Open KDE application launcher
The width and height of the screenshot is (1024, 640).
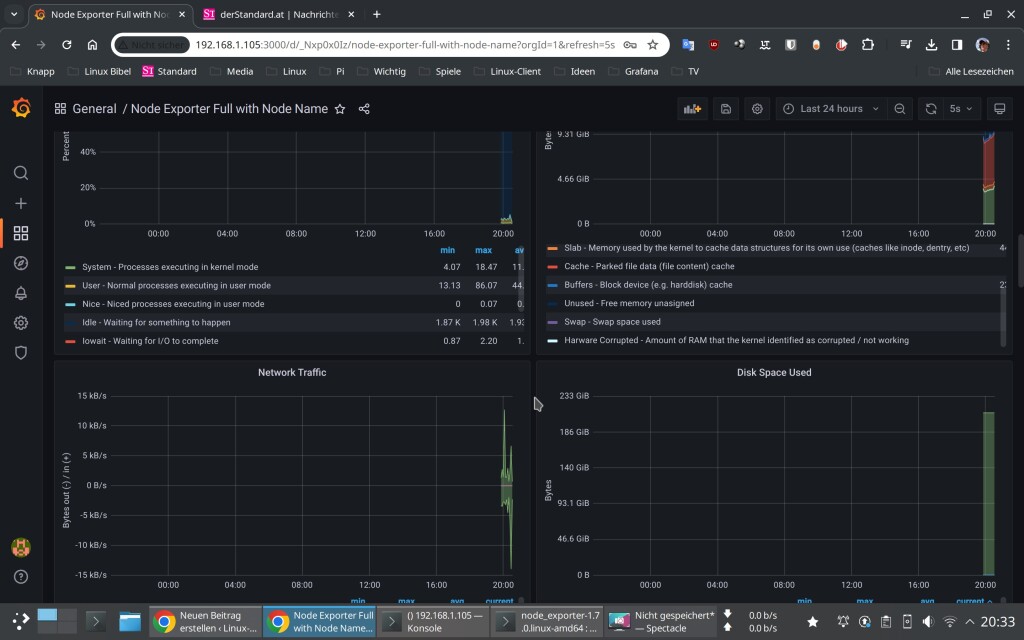click(x=20, y=621)
